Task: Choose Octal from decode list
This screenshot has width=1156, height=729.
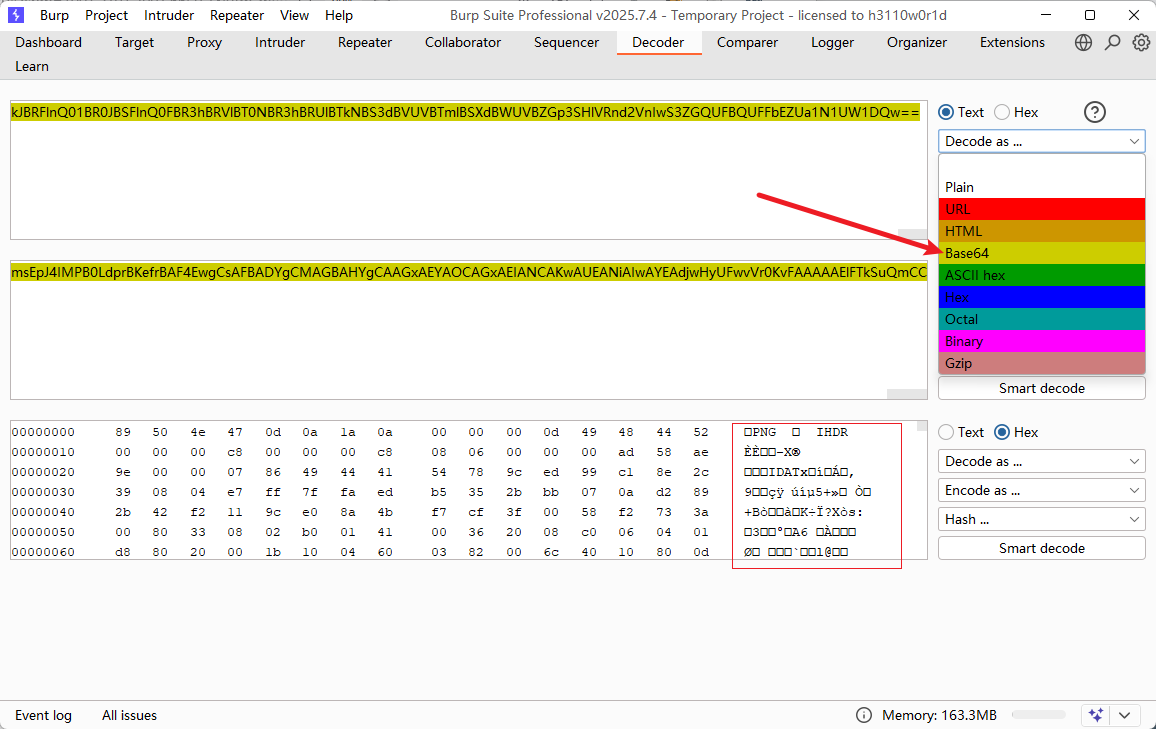Action: pyautogui.click(x=1042, y=319)
